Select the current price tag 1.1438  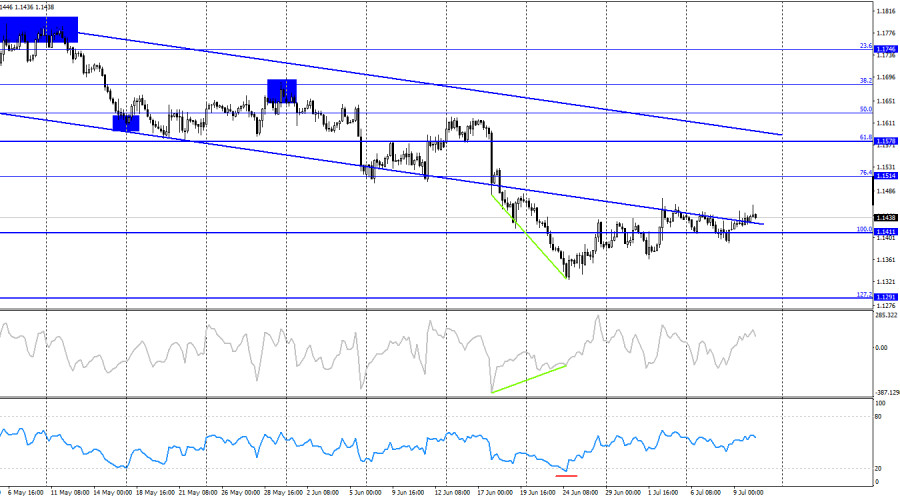click(x=885, y=218)
